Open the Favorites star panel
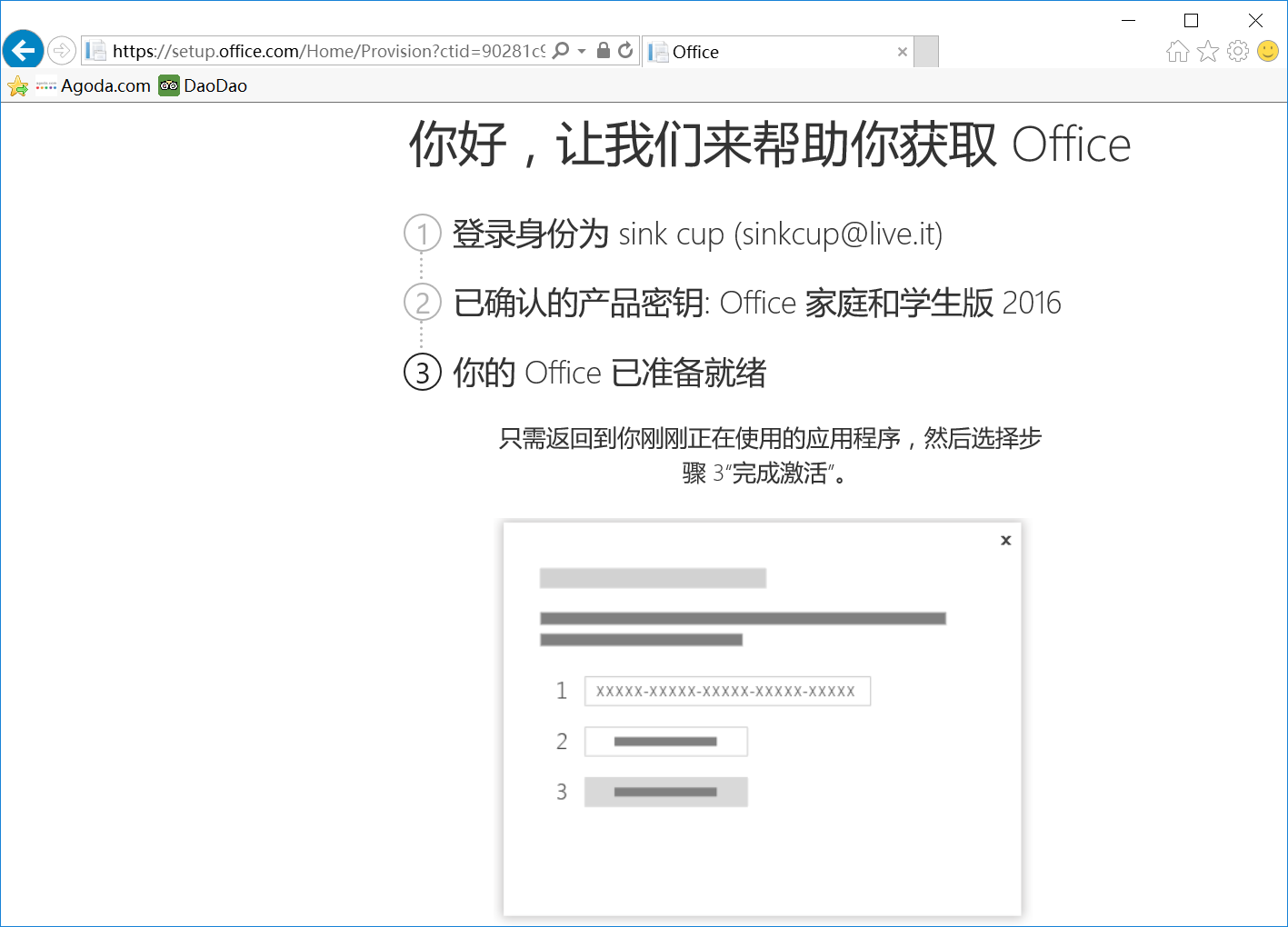1288x927 pixels. pyautogui.click(x=1207, y=51)
